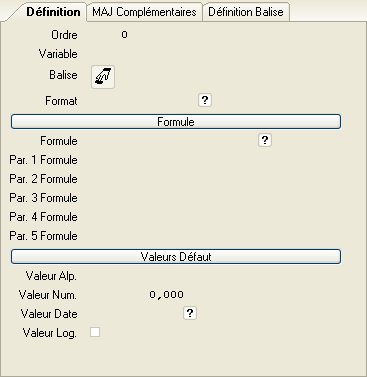Click the Format input field

pyautogui.click(x=139, y=100)
